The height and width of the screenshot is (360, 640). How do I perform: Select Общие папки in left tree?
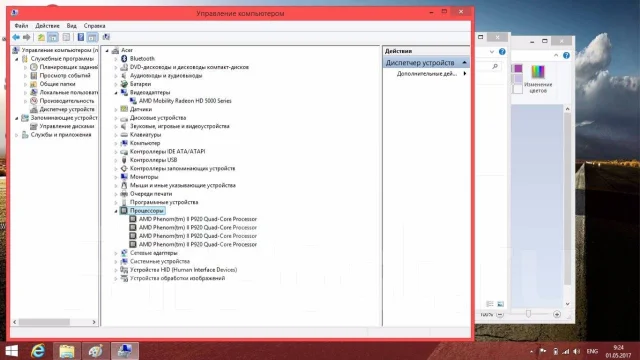[57, 84]
